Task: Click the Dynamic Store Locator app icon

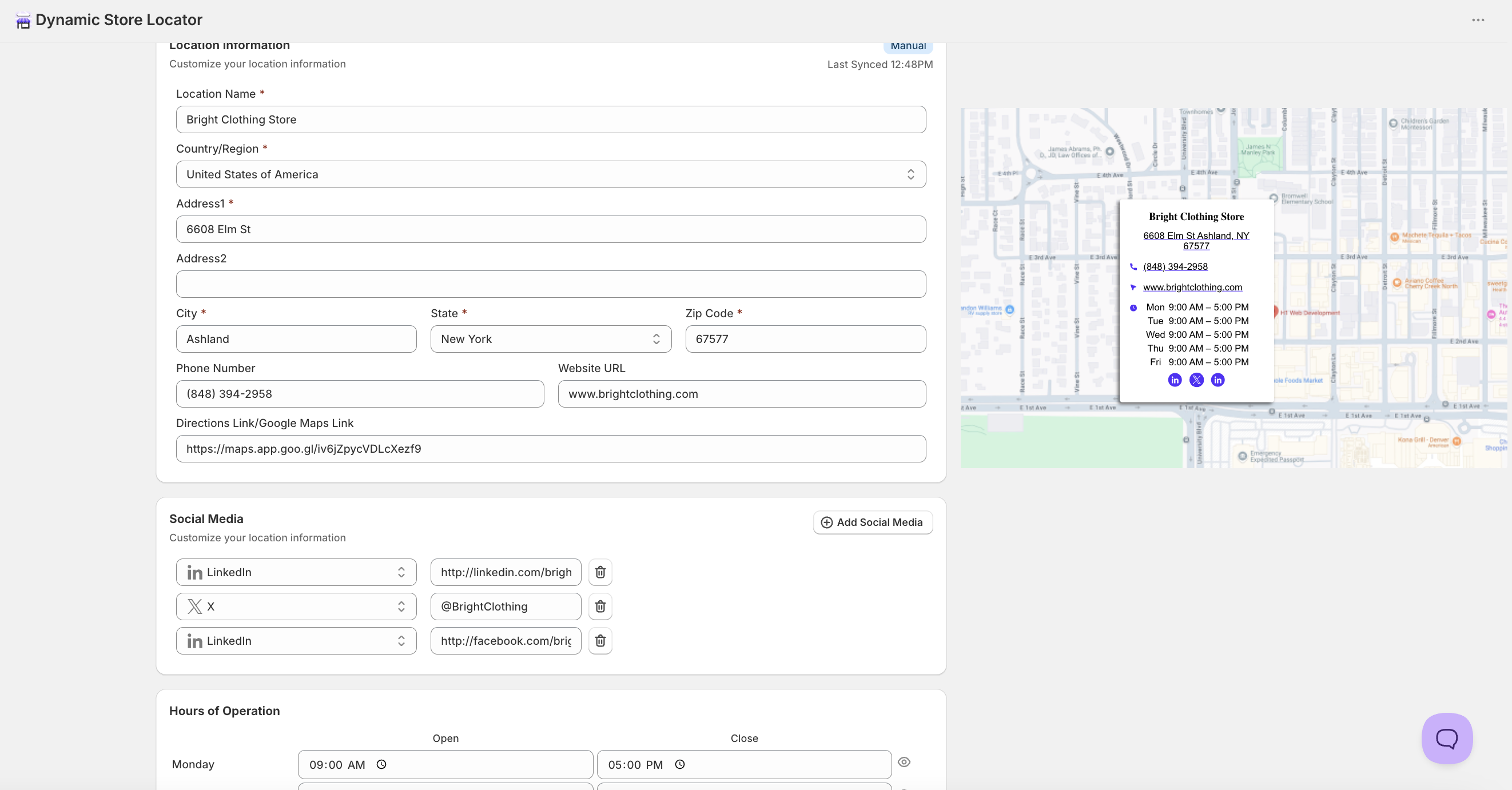Action: click(x=23, y=21)
